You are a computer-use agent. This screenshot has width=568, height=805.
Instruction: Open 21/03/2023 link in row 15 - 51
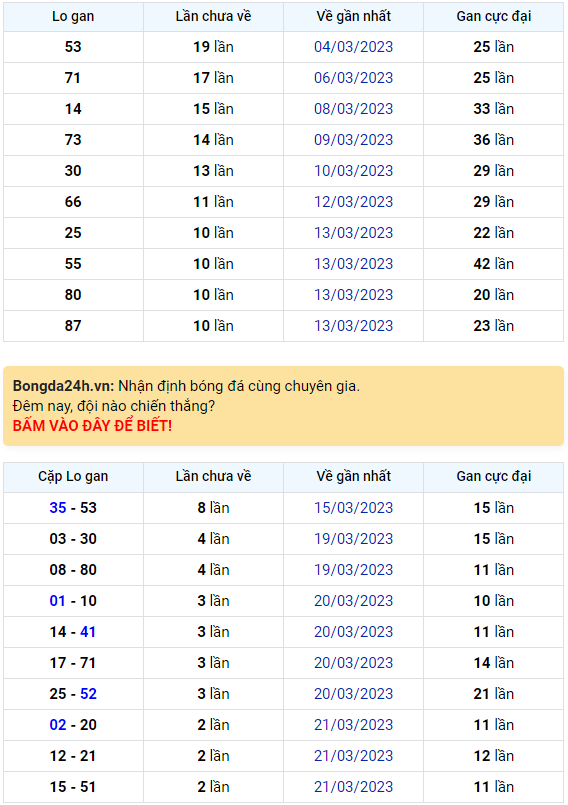coord(353,787)
